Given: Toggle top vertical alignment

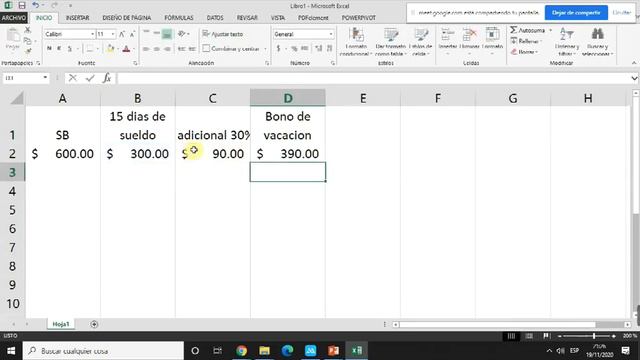Looking at the screenshot, I should point(146,34).
